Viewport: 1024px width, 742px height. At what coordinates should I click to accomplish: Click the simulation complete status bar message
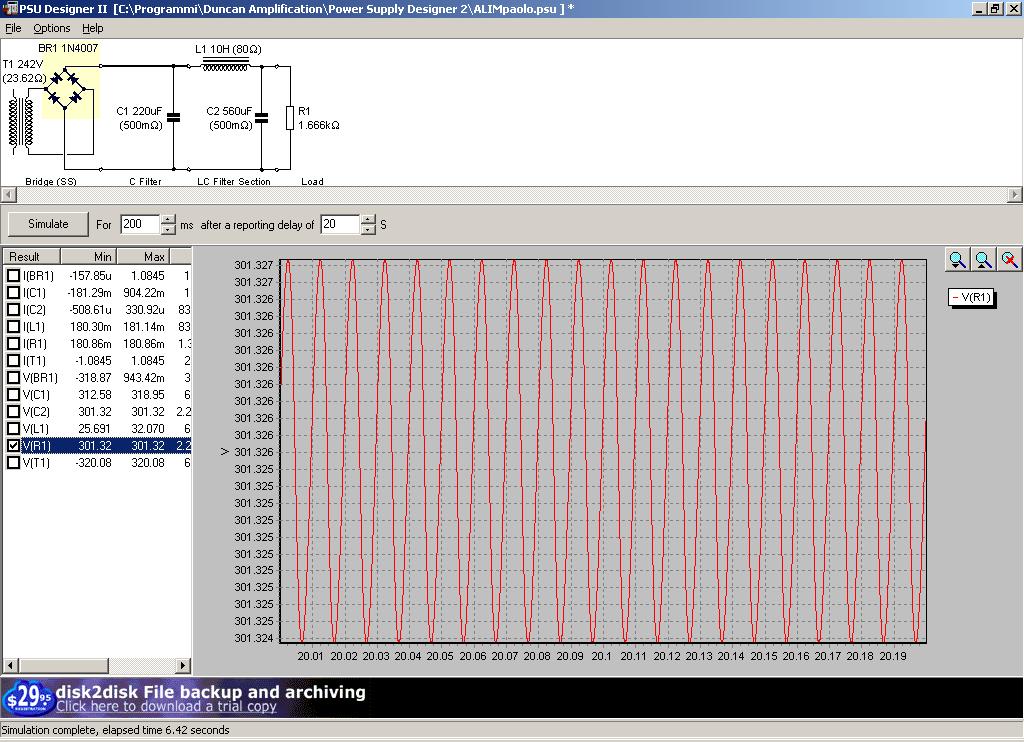tap(116, 730)
